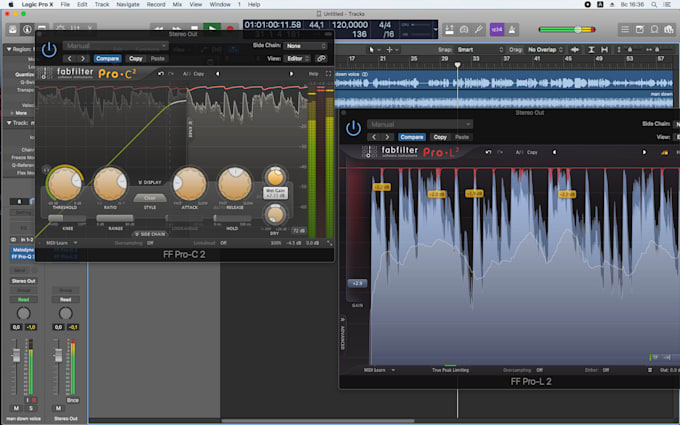The image size is (680, 425).
Task: Click the waveform zoom icon in Tracks toolbar
Action: click(575, 50)
